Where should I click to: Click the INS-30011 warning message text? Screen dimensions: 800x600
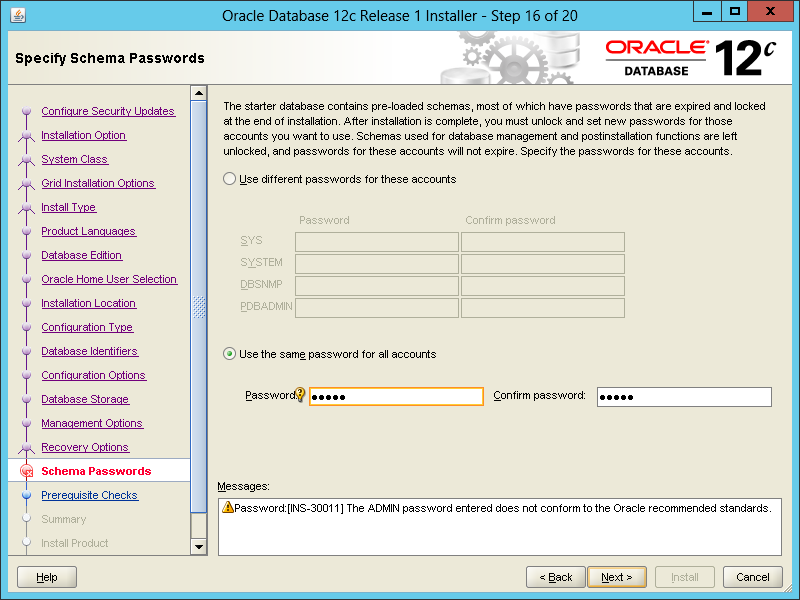pyautogui.click(x=503, y=508)
